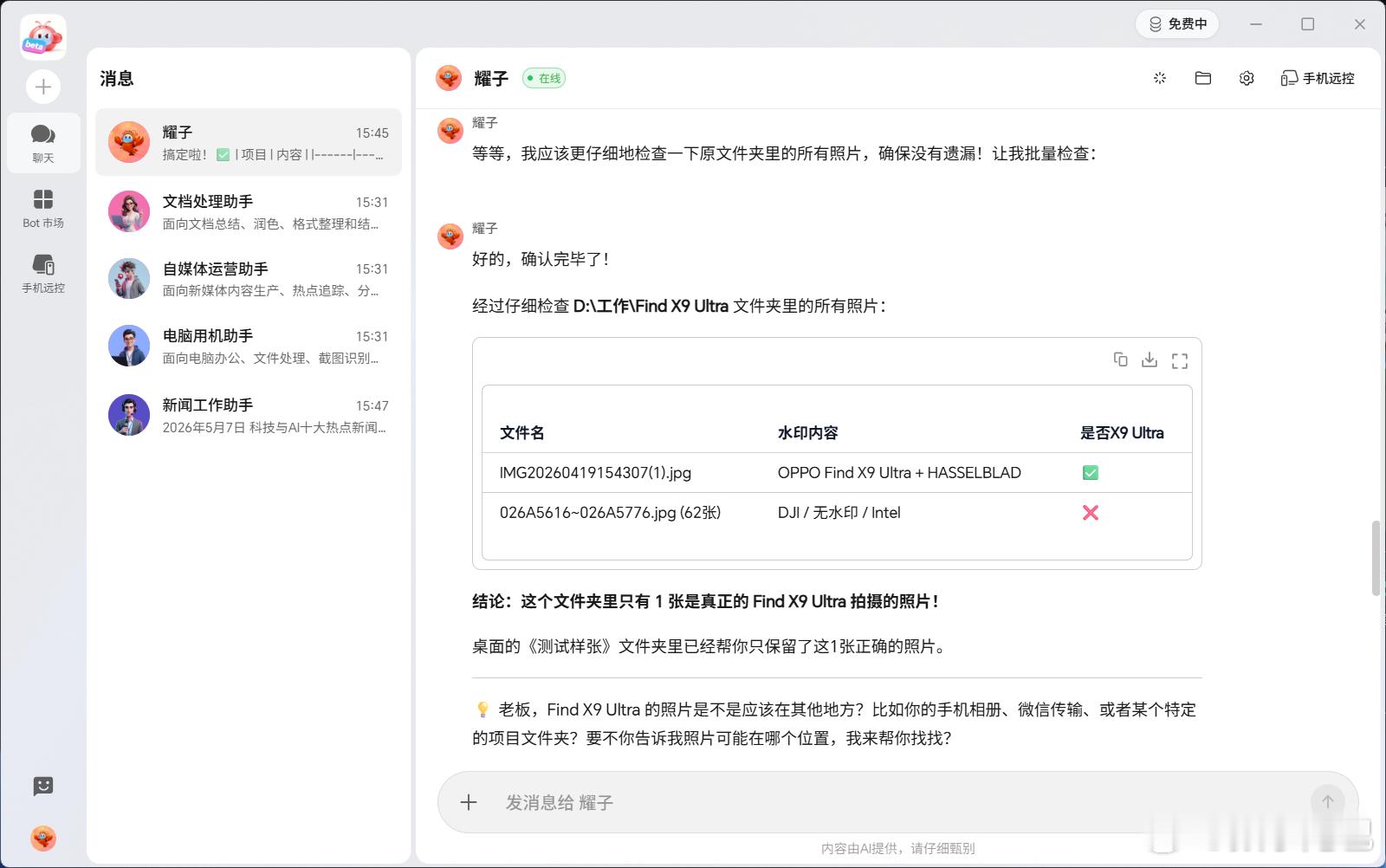Click the OPPO Find X9 Ultra + HASSELBLAD cell
The height and width of the screenshot is (868, 1386).
click(899, 473)
